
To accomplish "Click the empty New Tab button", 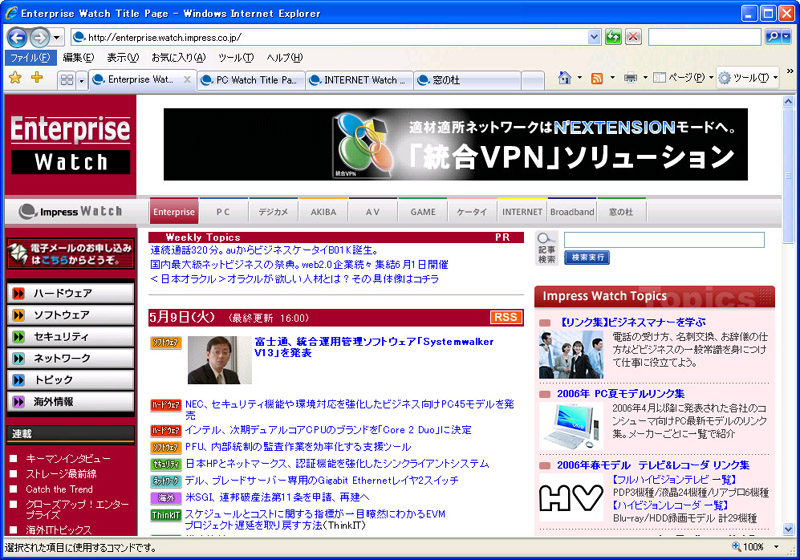I will click(533, 80).
